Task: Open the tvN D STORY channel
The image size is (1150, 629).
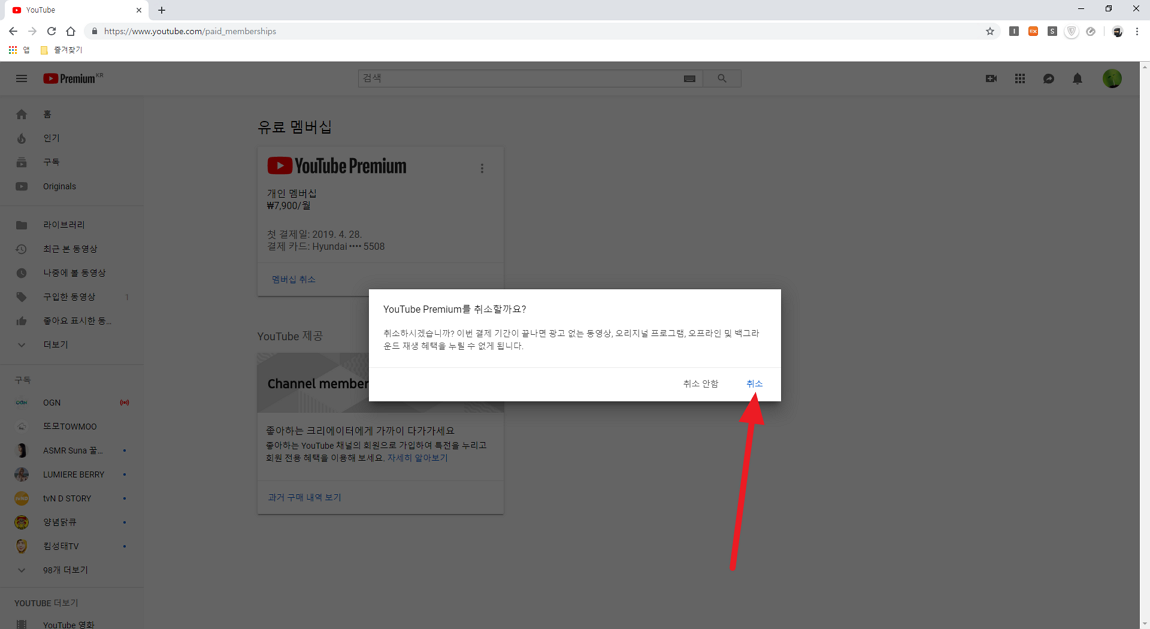Action: click(71, 499)
